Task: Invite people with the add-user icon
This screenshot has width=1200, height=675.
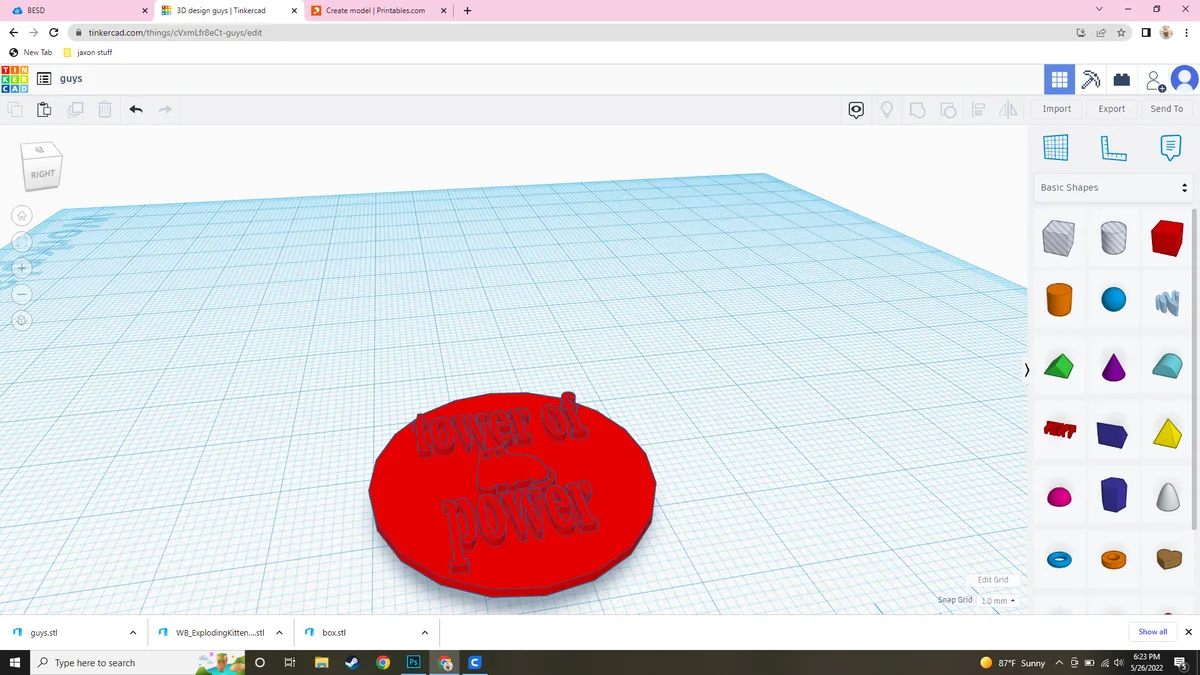Action: coord(1155,79)
